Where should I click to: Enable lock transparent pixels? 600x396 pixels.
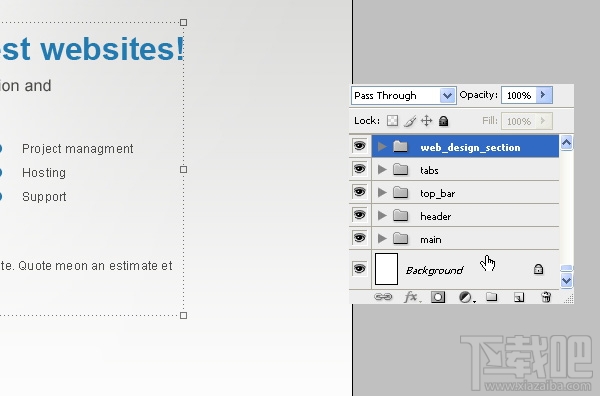[392, 121]
